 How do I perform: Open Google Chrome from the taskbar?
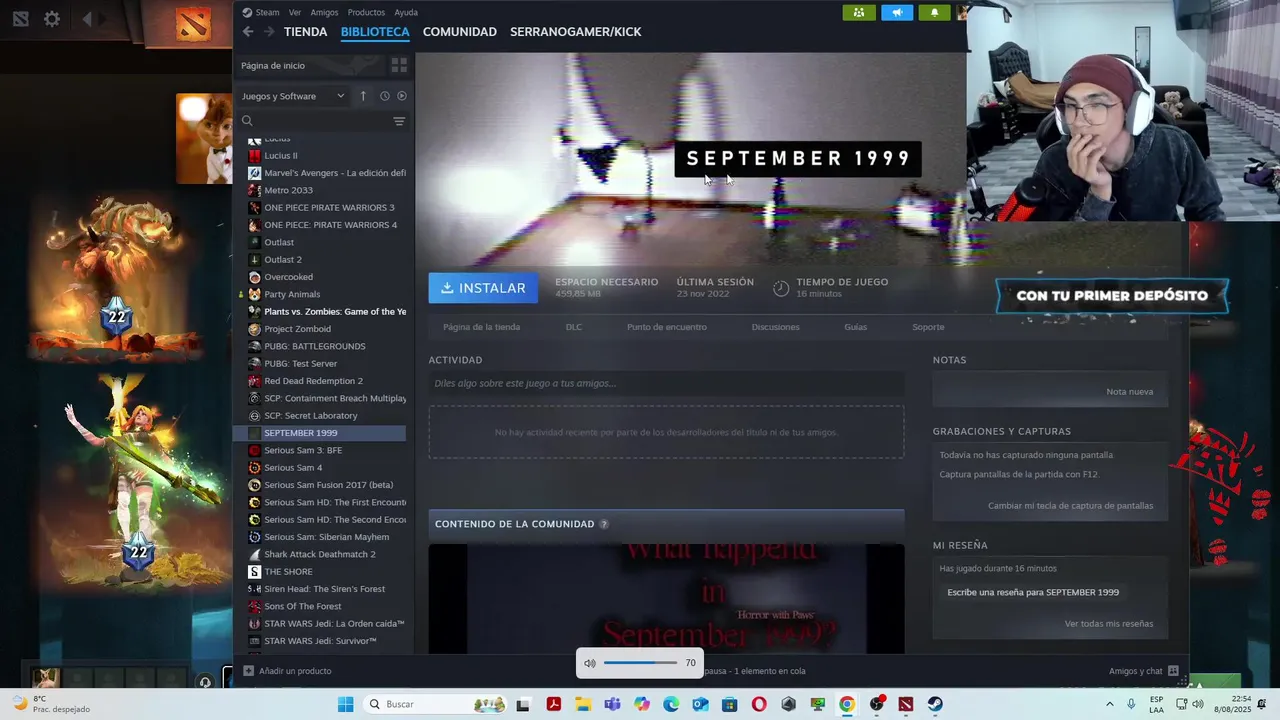847,704
